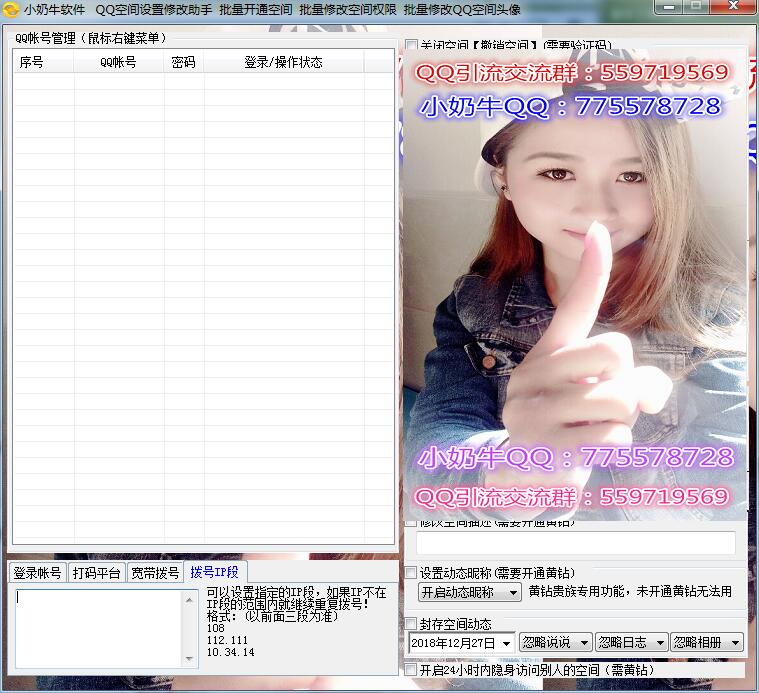Expand the 2018年12月27日 date picker

[x=507, y=643]
